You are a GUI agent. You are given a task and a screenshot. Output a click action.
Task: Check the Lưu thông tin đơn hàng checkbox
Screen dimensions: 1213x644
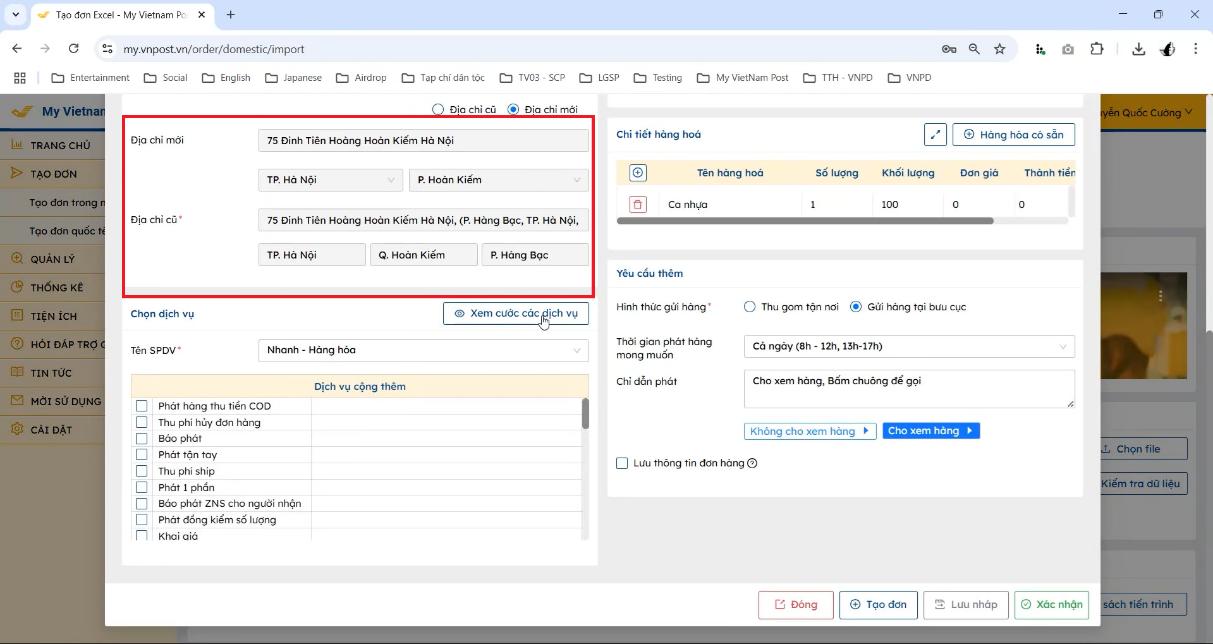(622, 463)
